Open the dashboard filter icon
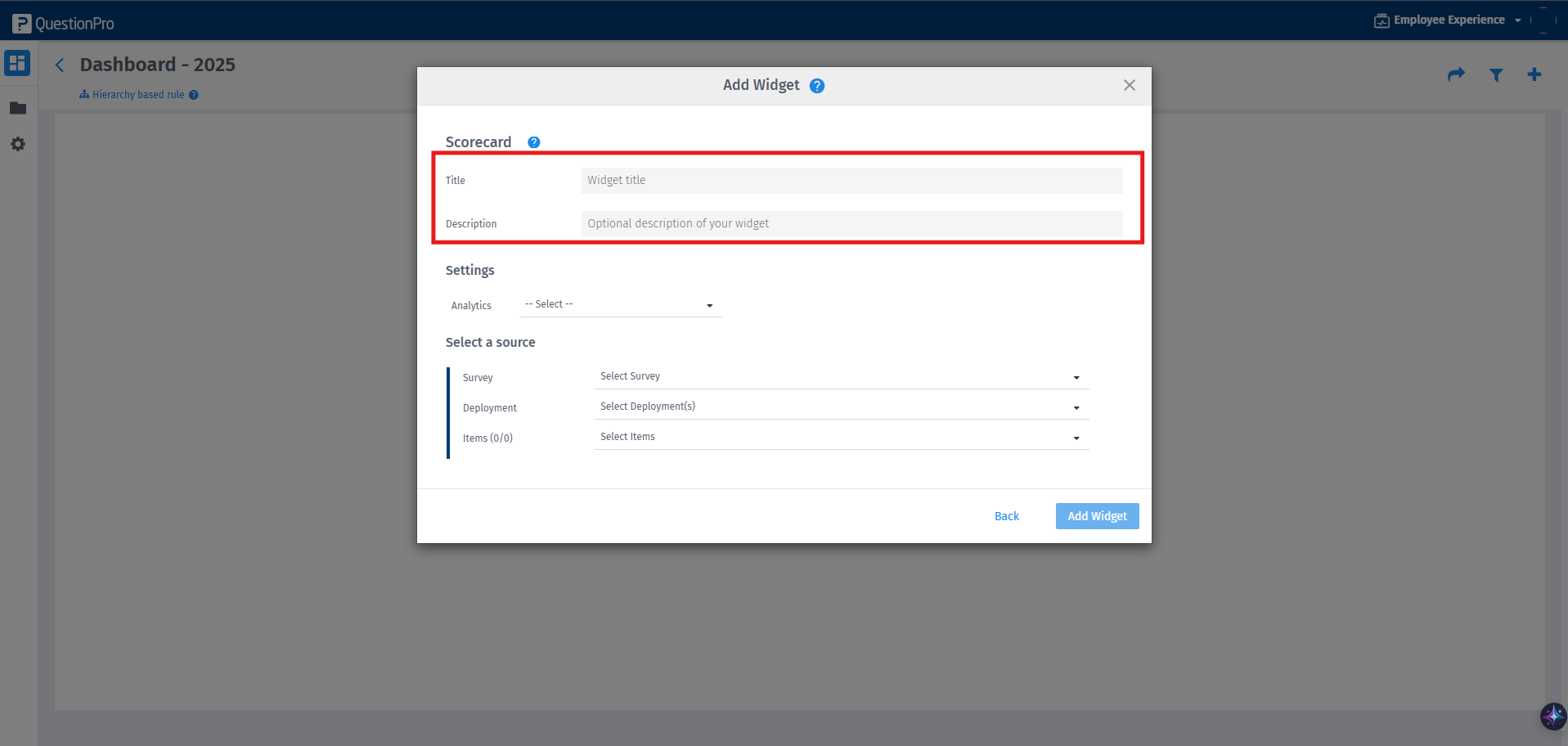The image size is (1568, 746). pyautogui.click(x=1495, y=74)
